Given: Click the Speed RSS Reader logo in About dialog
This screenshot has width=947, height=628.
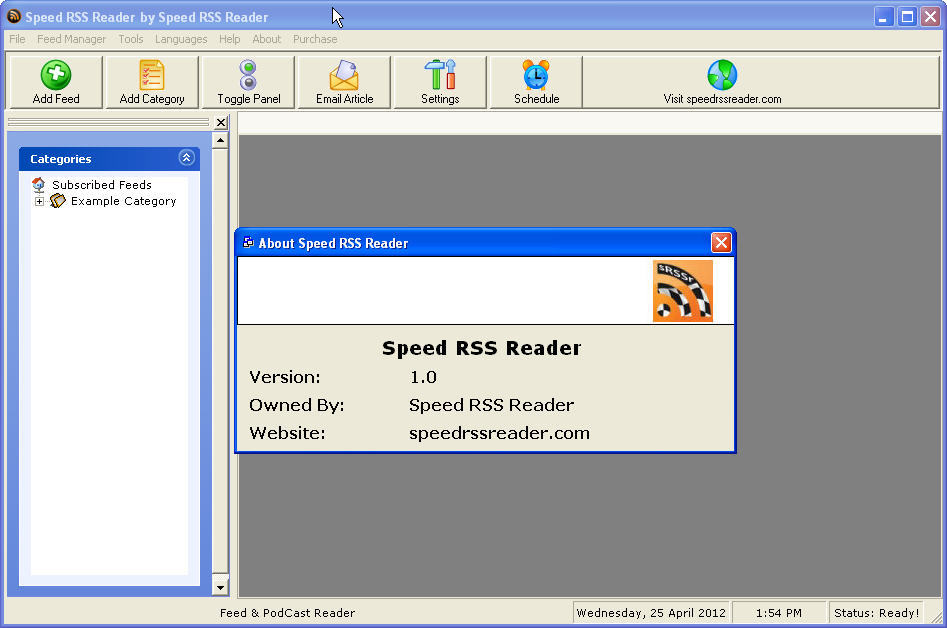Looking at the screenshot, I should (x=683, y=291).
